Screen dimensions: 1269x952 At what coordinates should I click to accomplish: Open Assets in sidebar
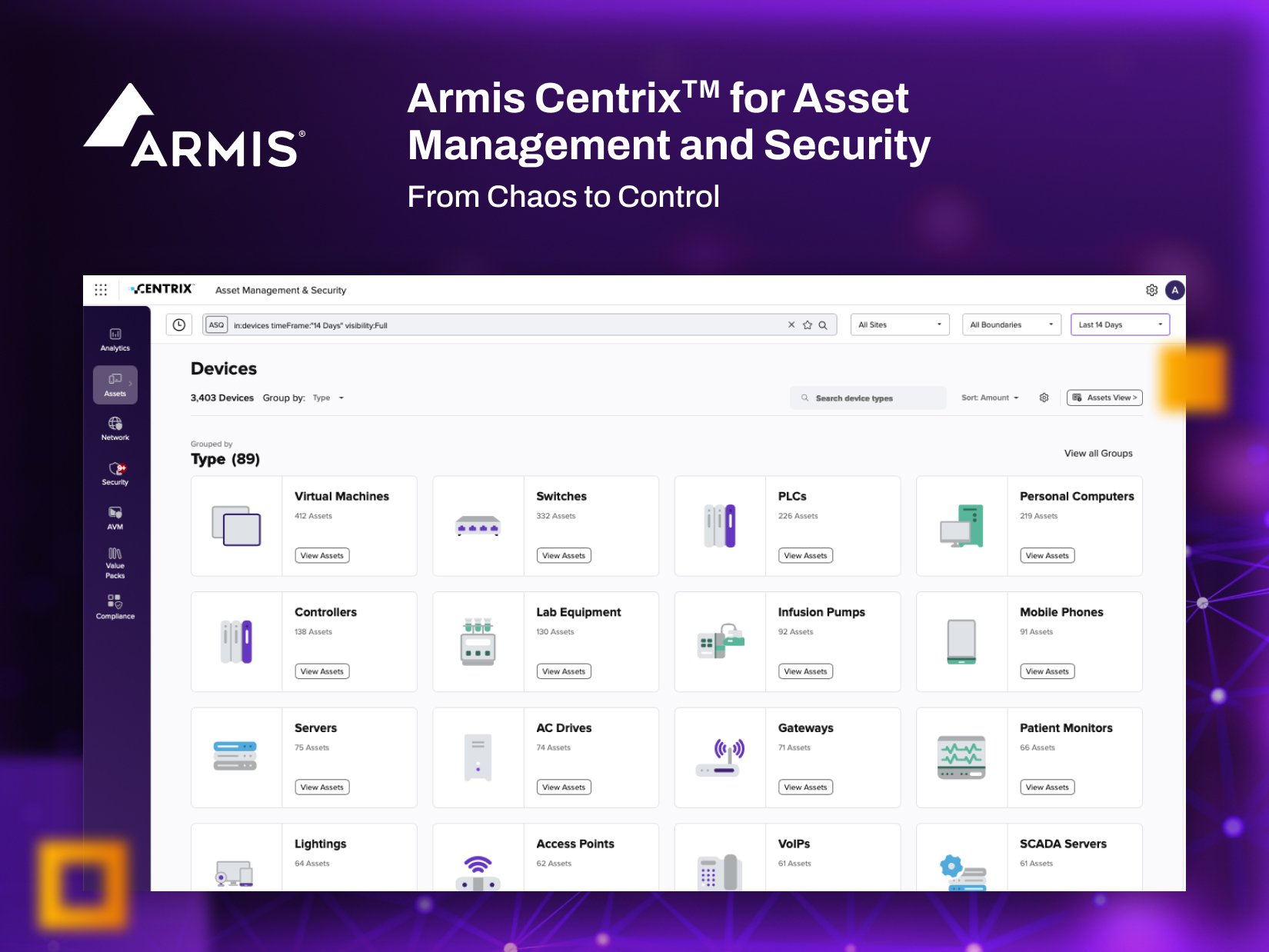pos(115,384)
